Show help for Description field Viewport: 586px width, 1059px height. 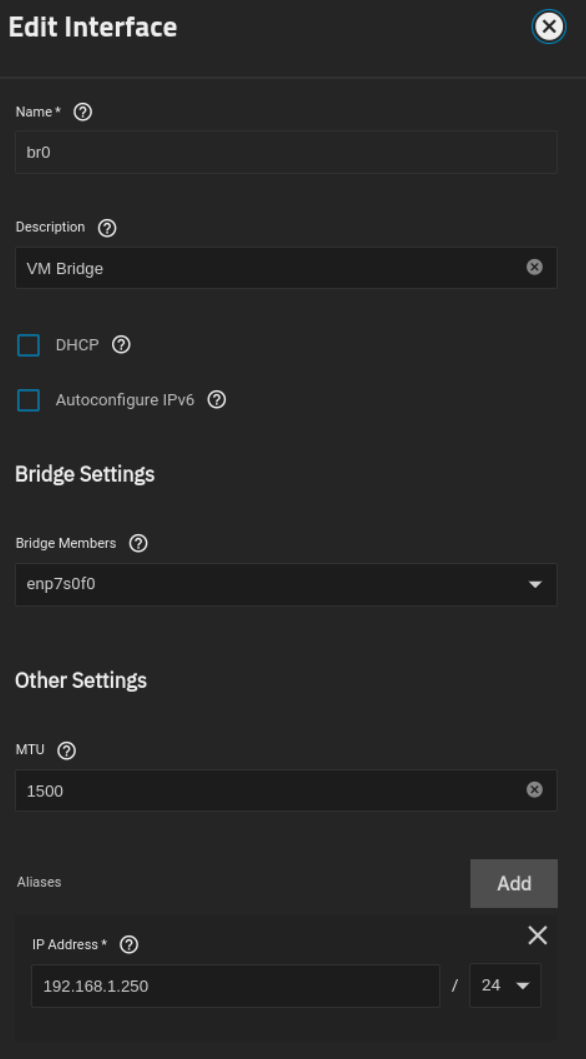(107, 228)
